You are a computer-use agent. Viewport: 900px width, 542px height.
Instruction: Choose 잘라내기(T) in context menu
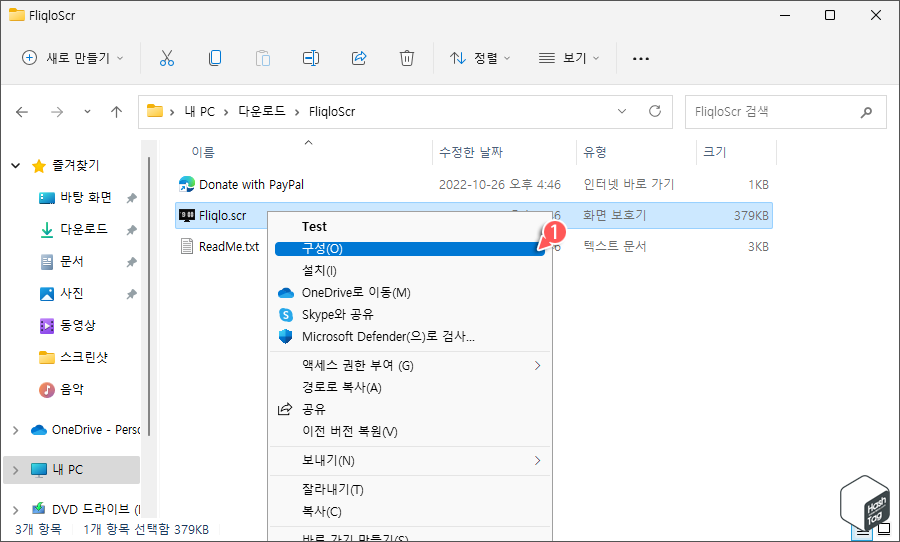410,490
